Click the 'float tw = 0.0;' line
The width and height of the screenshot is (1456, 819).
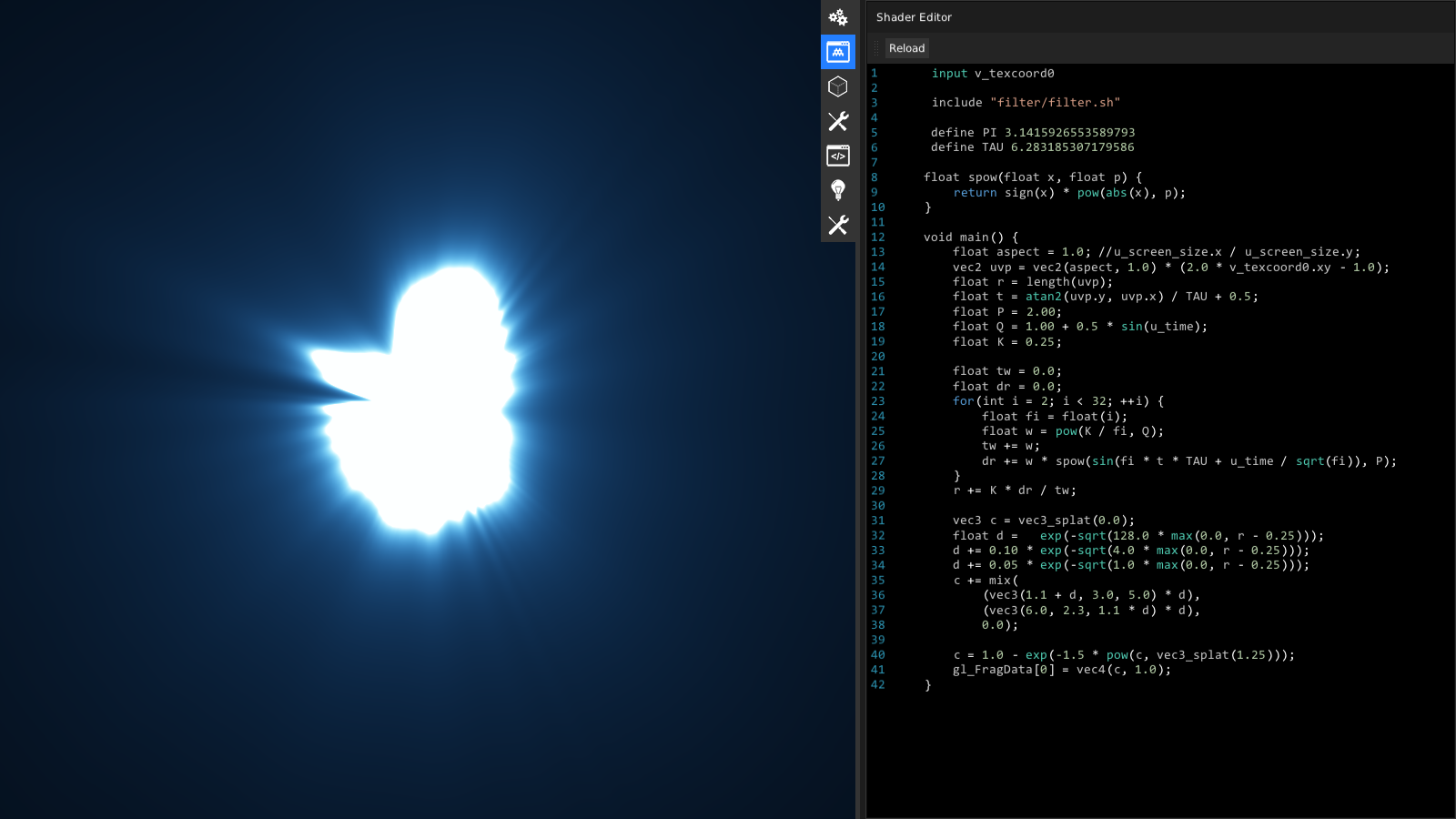coord(1007,371)
